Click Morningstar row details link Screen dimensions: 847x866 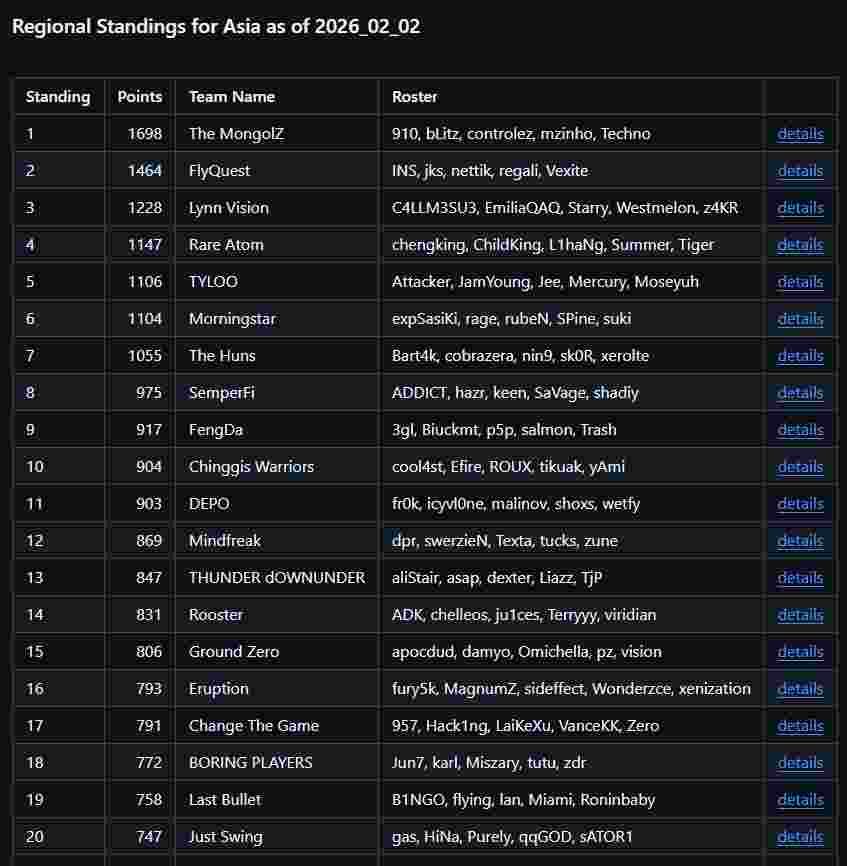[x=800, y=319]
